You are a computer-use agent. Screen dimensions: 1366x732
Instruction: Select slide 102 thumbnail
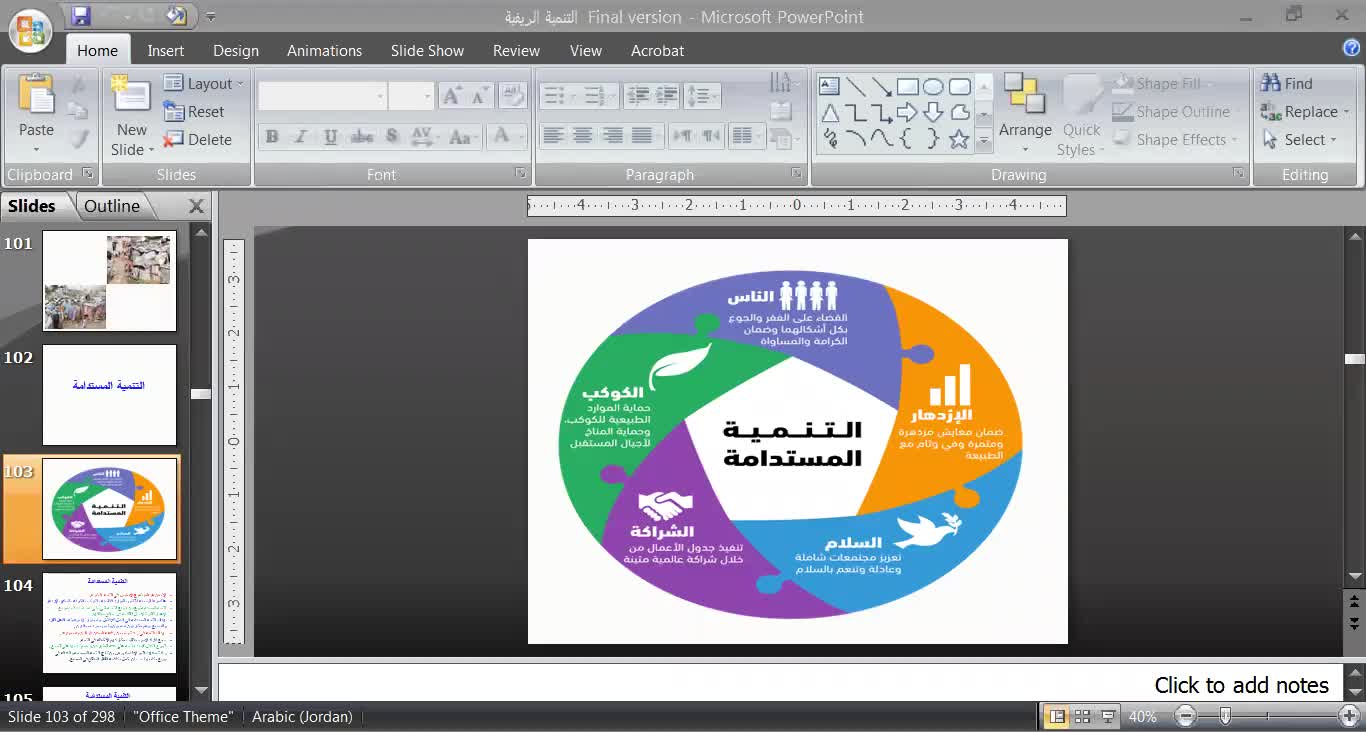[109, 395]
